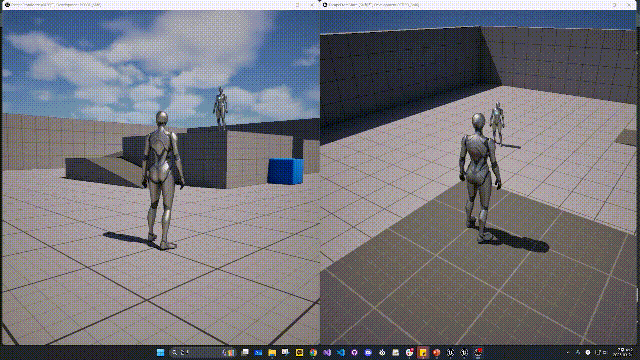
Task: Switch to first Unreal Engine taskbar icon
Action: coord(450,353)
